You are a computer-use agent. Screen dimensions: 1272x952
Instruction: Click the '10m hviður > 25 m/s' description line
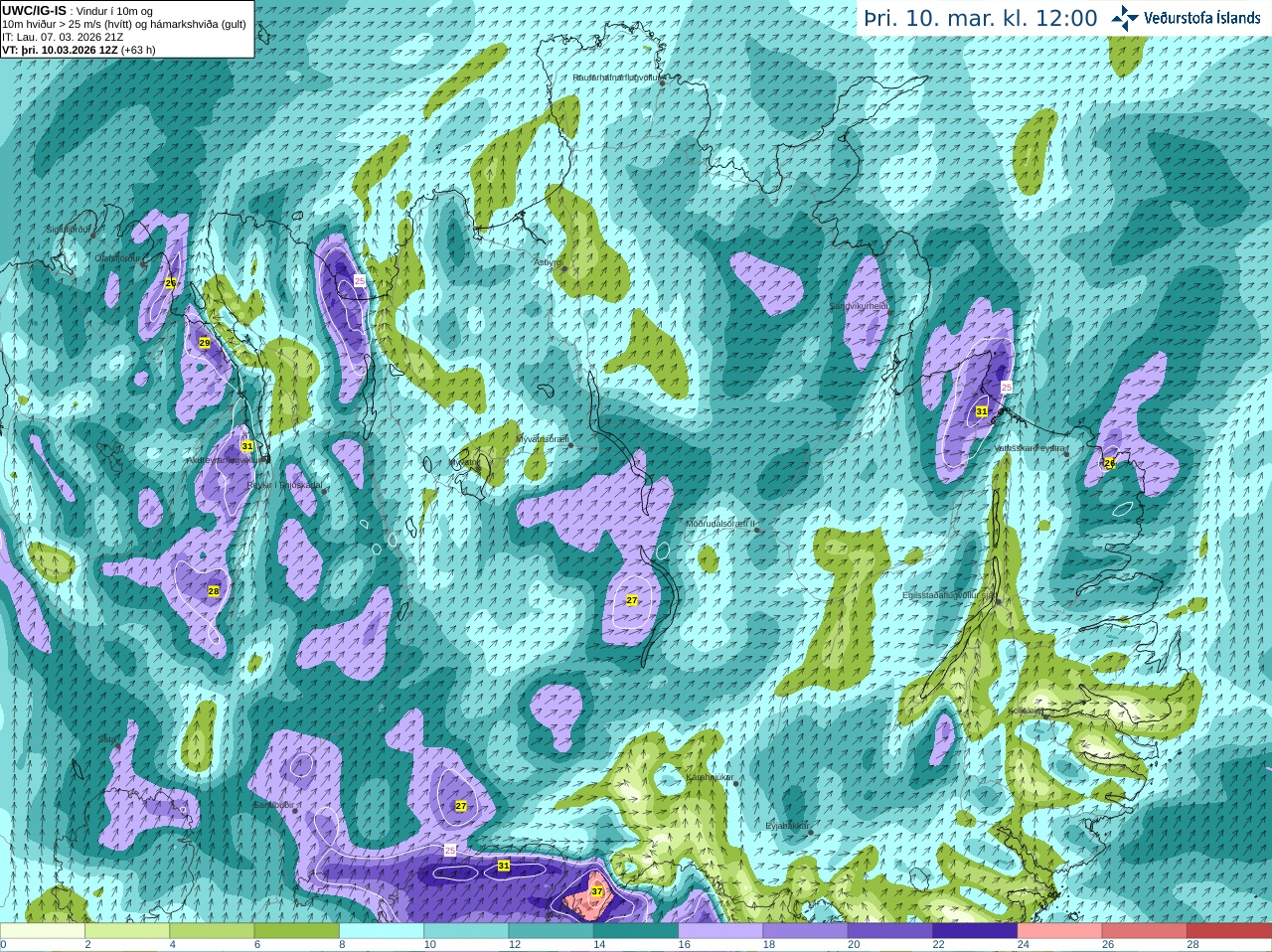124,24
